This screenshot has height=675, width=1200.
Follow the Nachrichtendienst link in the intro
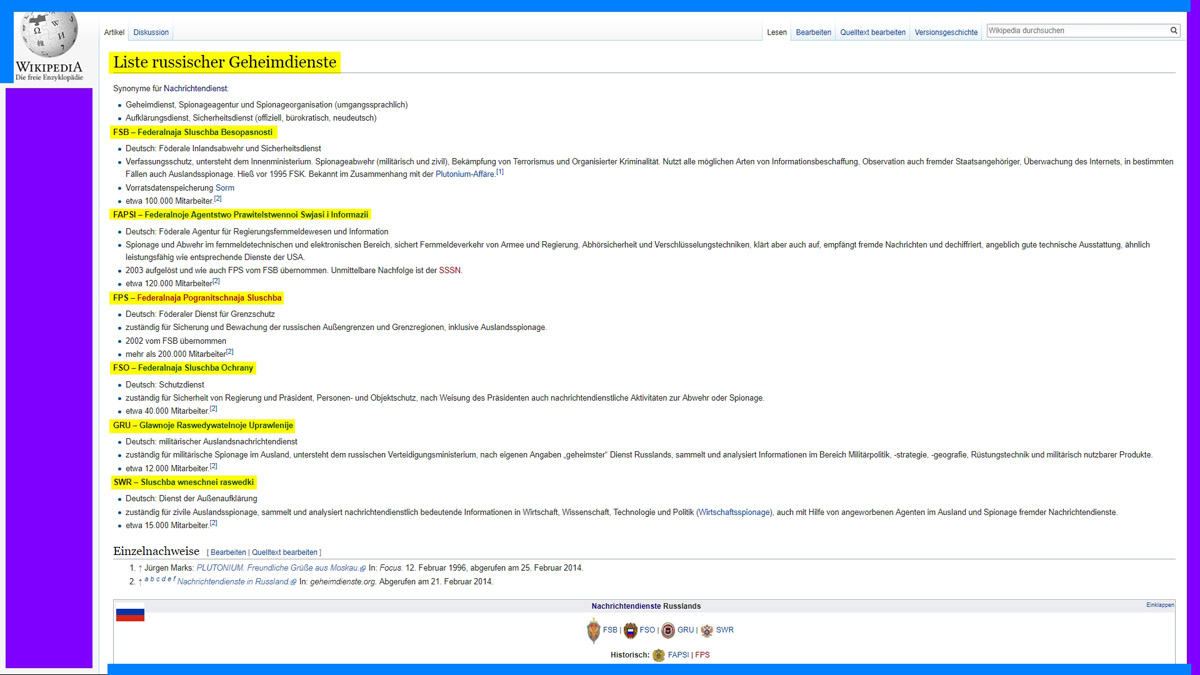point(195,89)
